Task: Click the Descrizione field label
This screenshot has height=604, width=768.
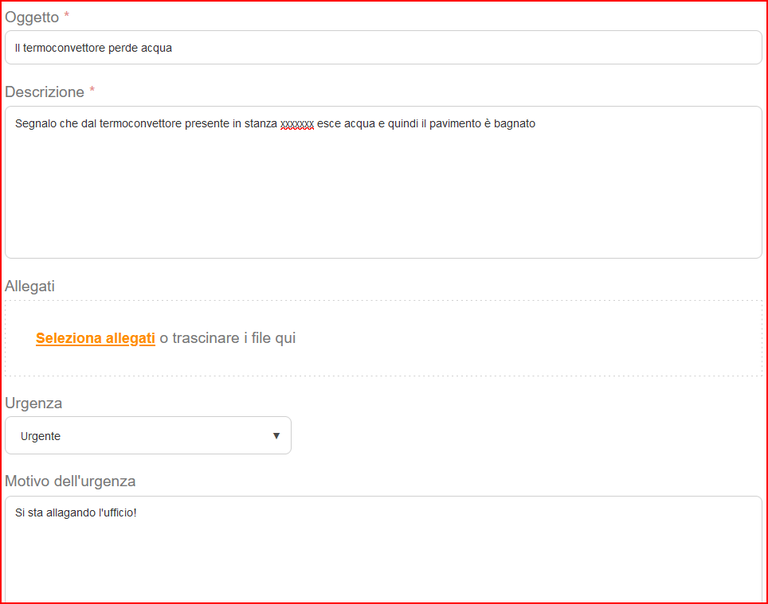Action: [45, 92]
